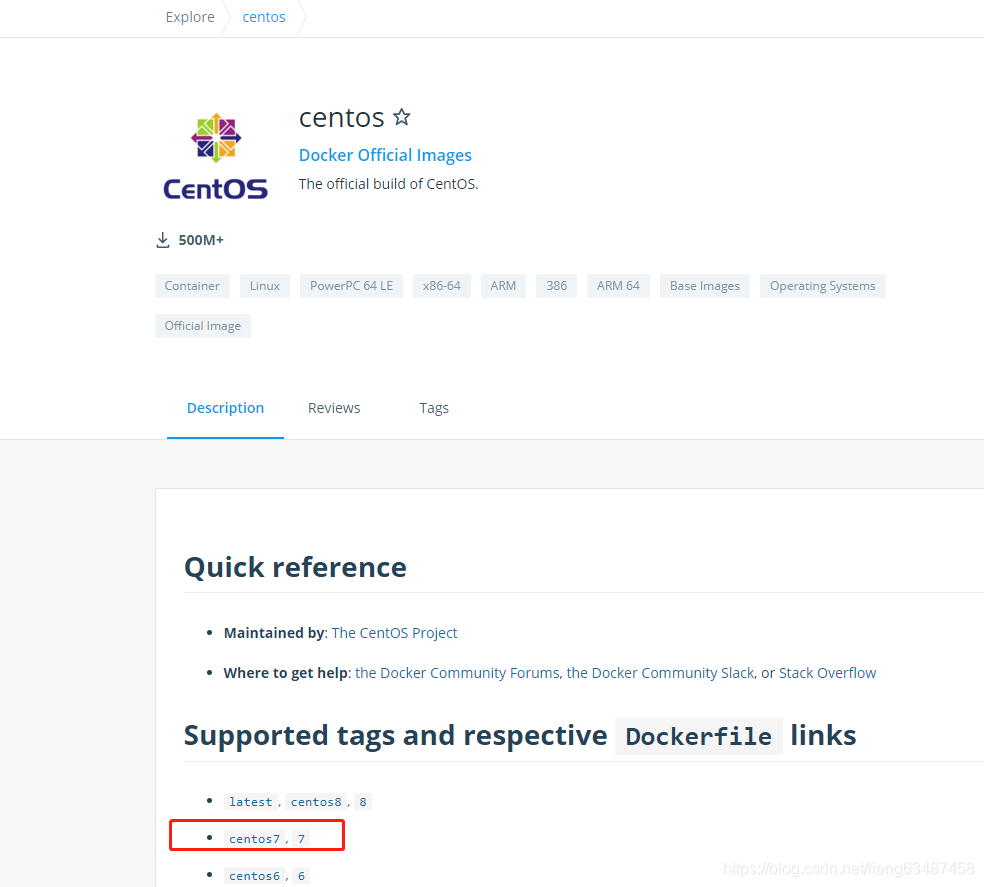The width and height of the screenshot is (984, 887).
Task: Open the Stack Overflow link
Action: click(827, 673)
